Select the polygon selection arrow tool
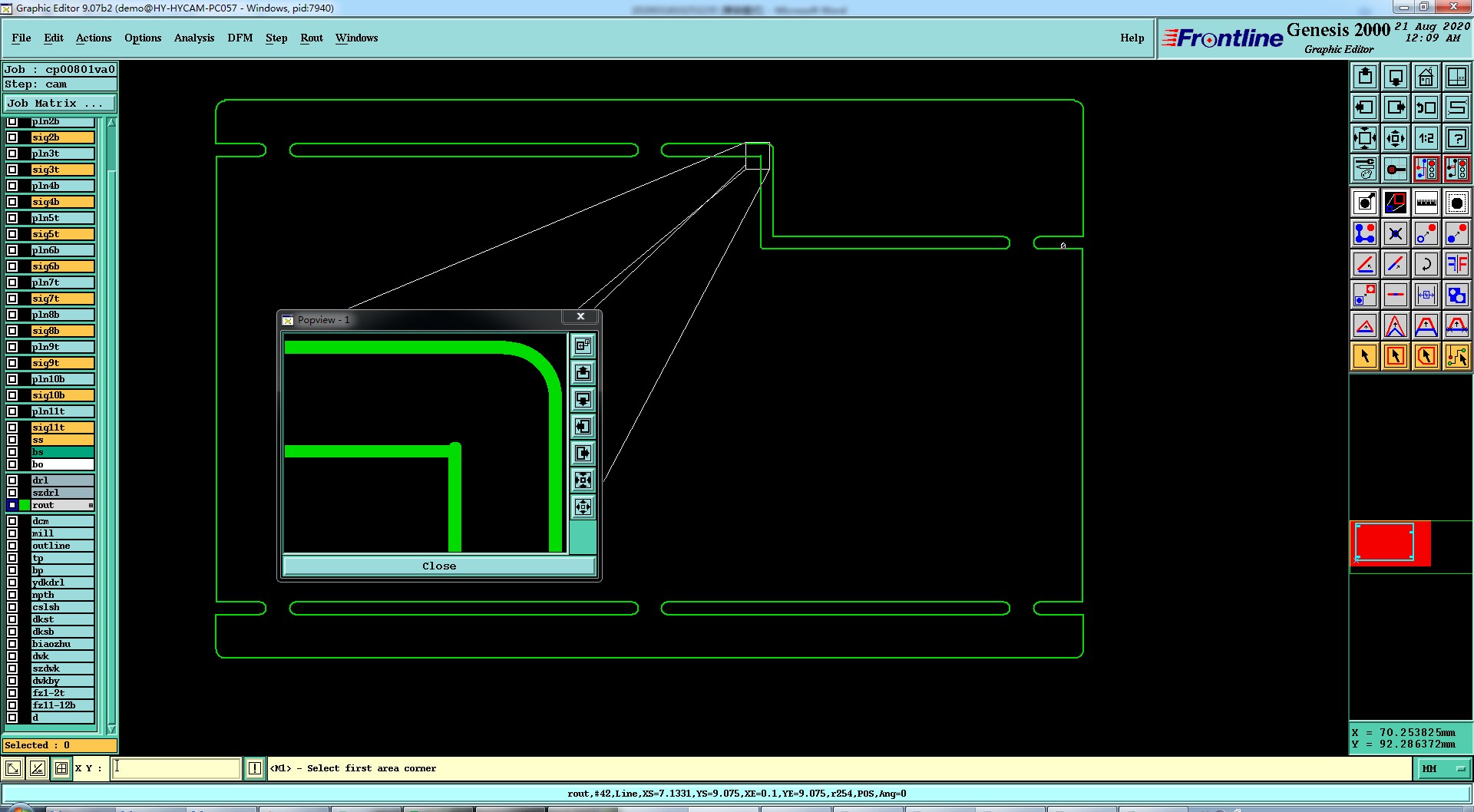Viewport: 1474px width, 812px height. [1426, 356]
